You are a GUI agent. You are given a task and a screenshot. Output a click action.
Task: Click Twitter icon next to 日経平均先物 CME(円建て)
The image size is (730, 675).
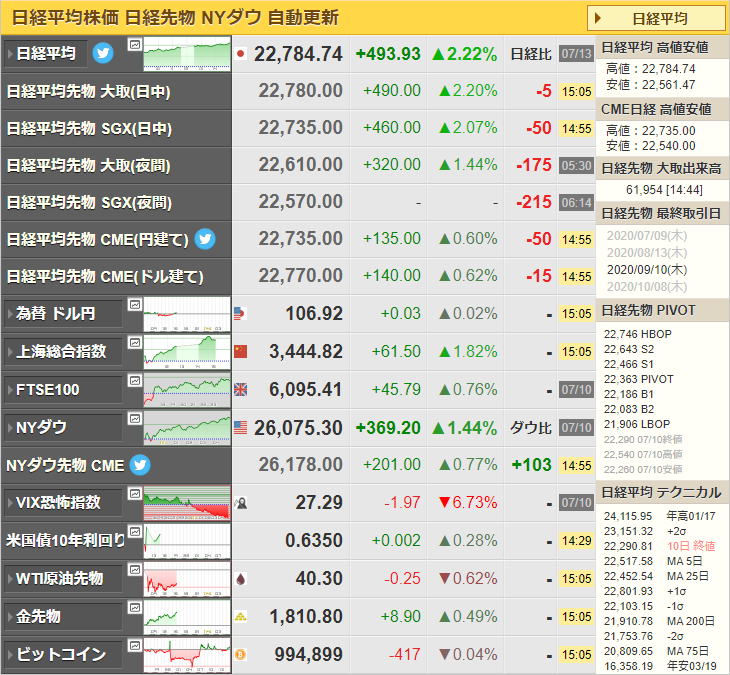[x=205, y=239]
